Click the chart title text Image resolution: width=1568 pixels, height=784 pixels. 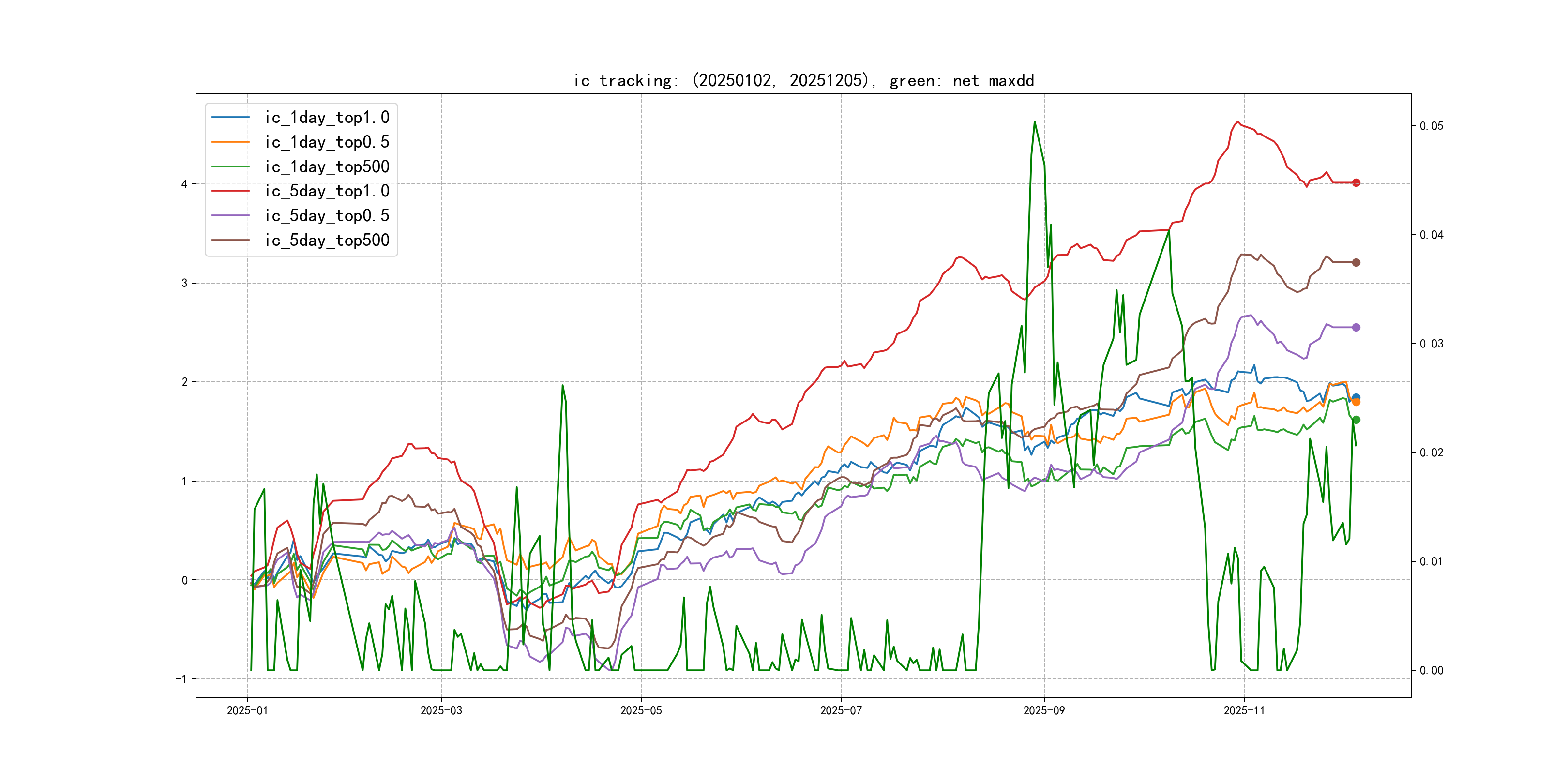coord(803,80)
